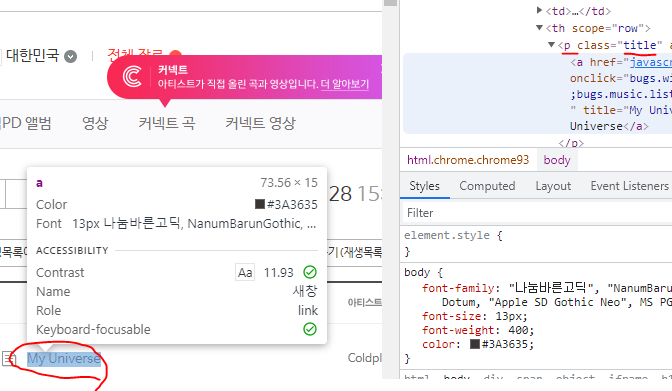672x391 pixels.
Task: Collapse the p class="title" node
Action: coord(552,45)
